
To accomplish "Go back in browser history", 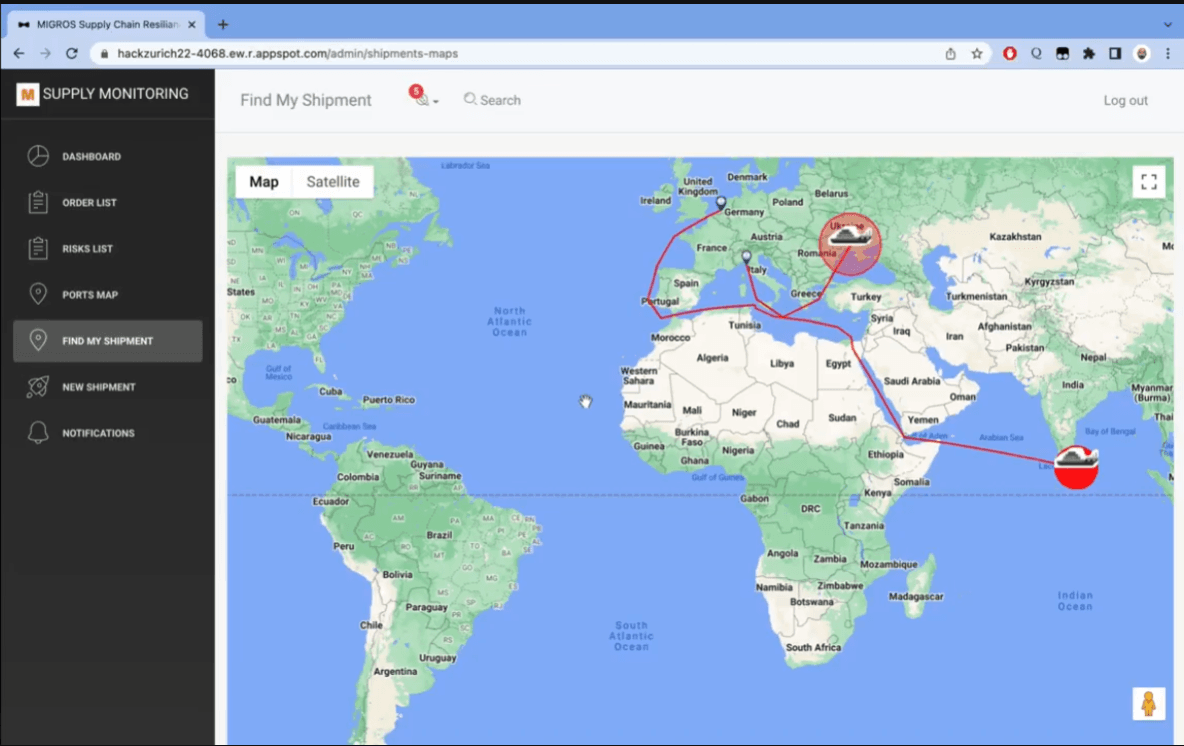I will (x=19, y=54).
